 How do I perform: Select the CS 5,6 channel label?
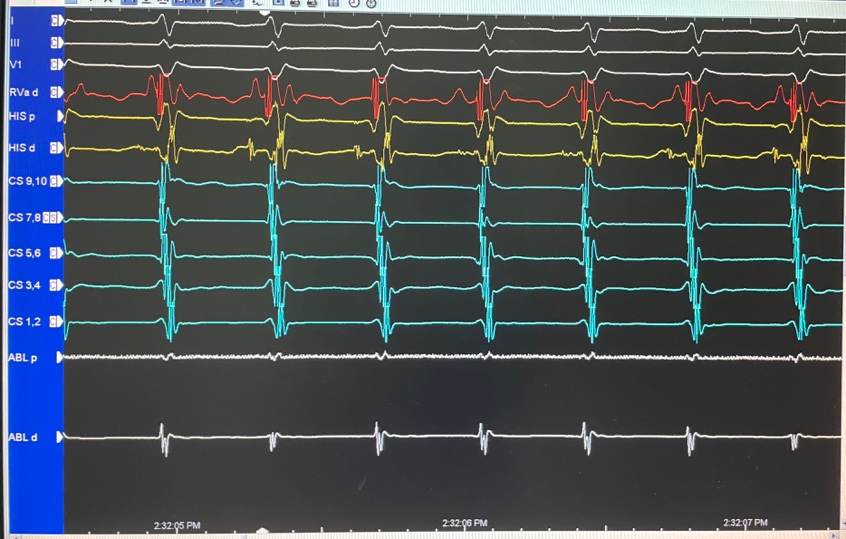tap(24, 253)
